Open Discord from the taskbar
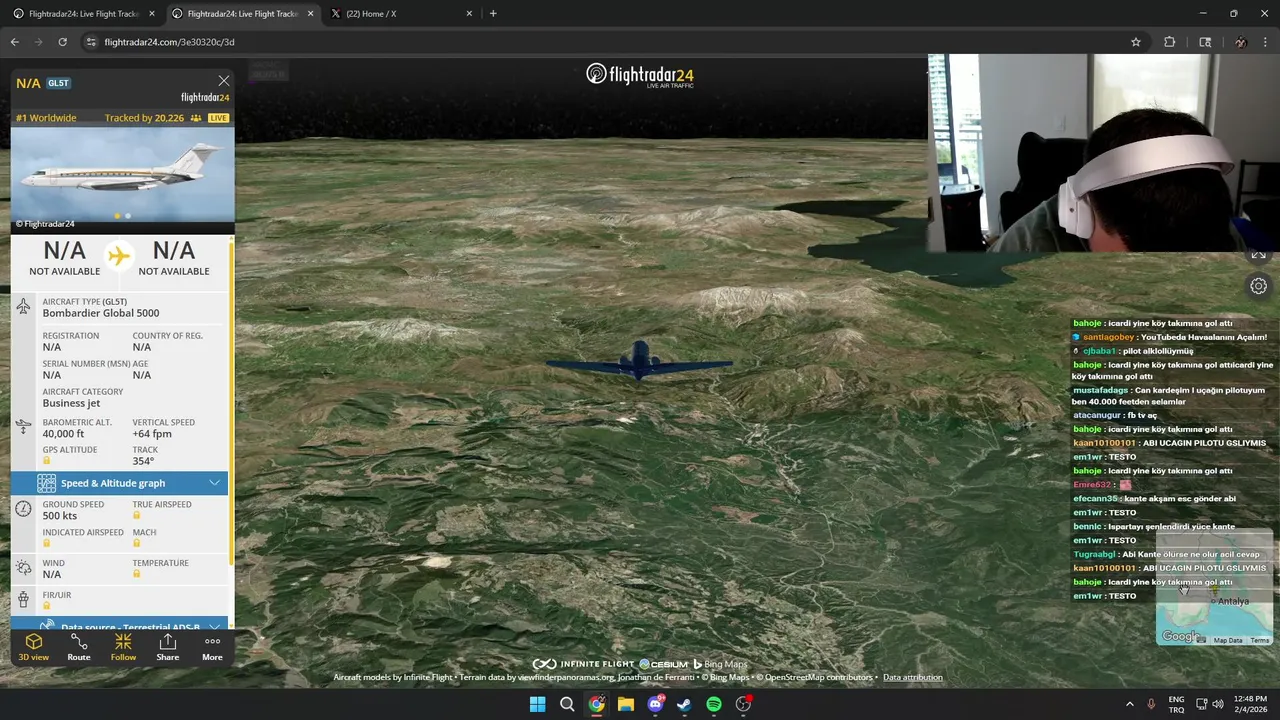 (655, 704)
